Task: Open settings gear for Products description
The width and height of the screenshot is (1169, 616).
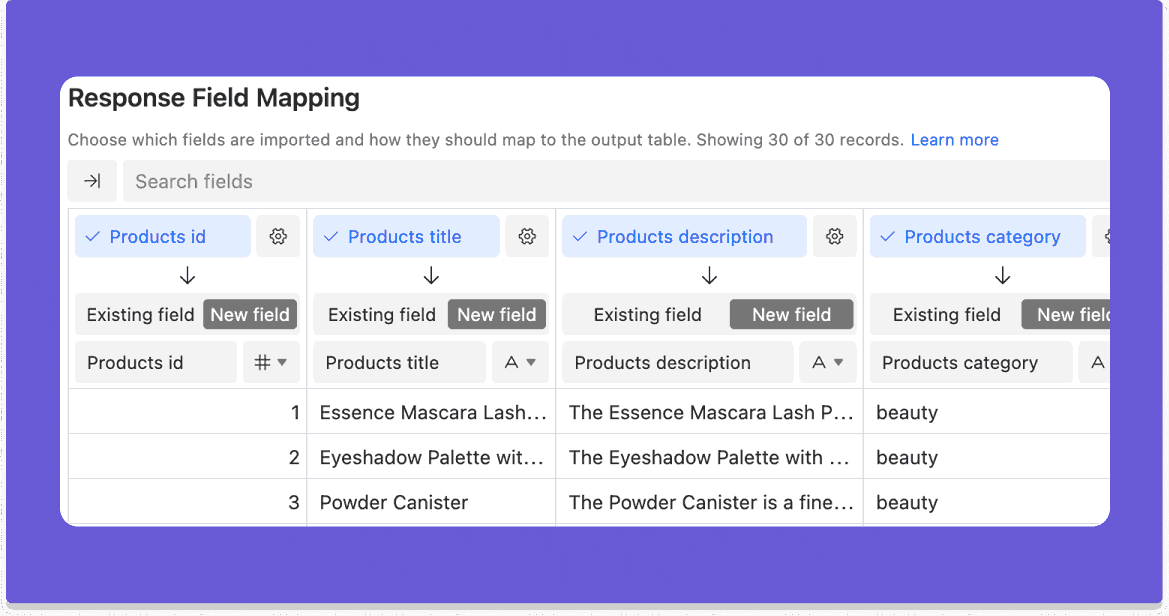Action: tap(834, 237)
